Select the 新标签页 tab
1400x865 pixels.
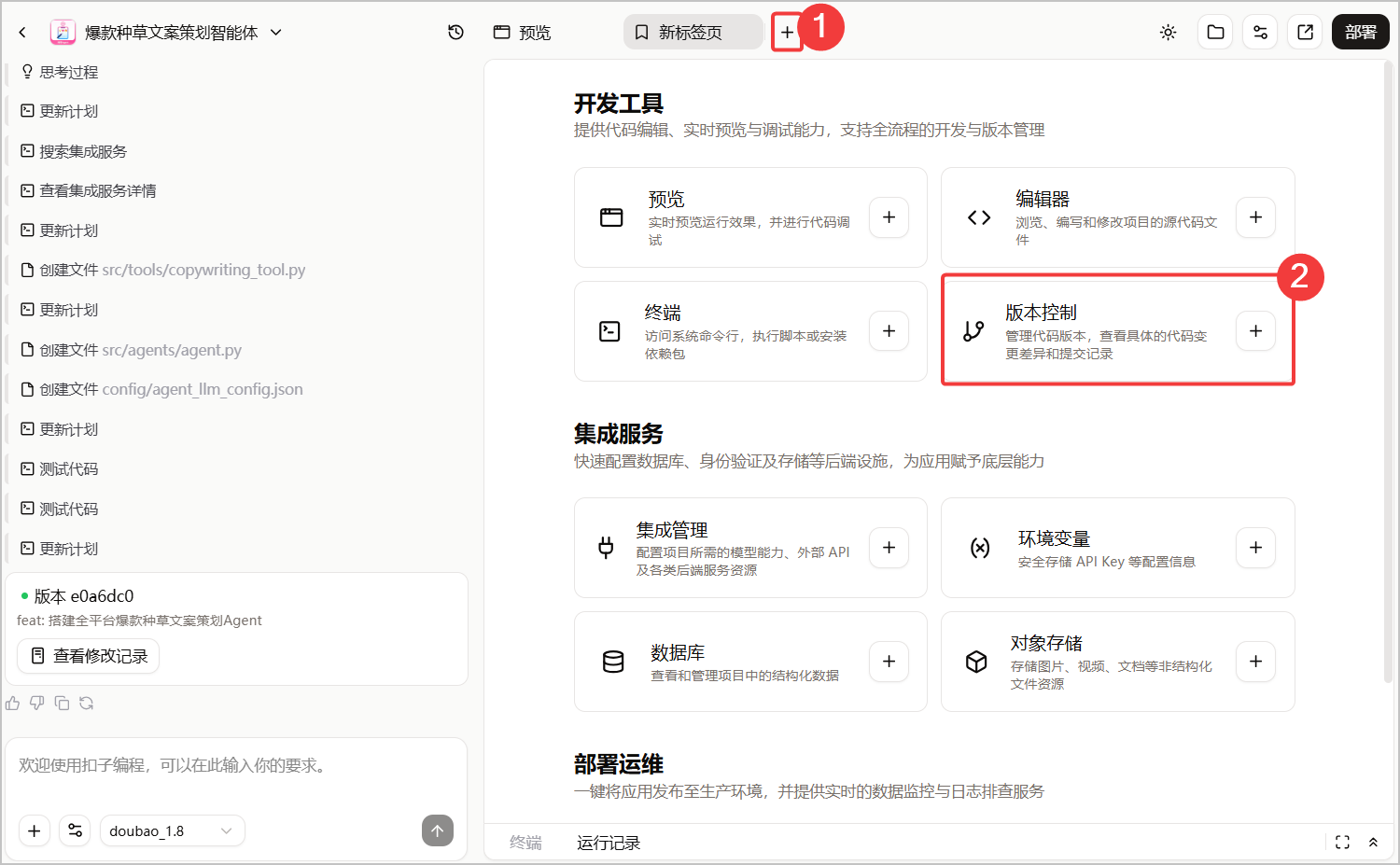(693, 33)
